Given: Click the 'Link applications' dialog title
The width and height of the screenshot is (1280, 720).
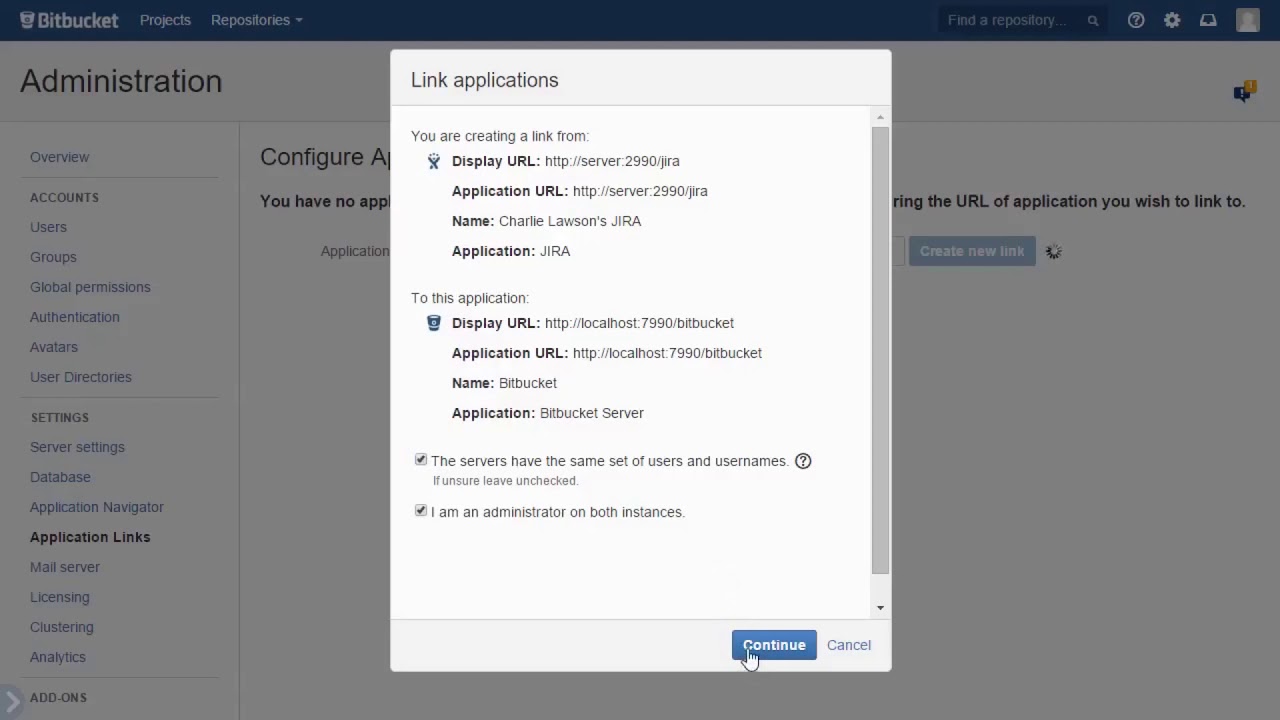Looking at the screenshot, I should coord(485,80).
